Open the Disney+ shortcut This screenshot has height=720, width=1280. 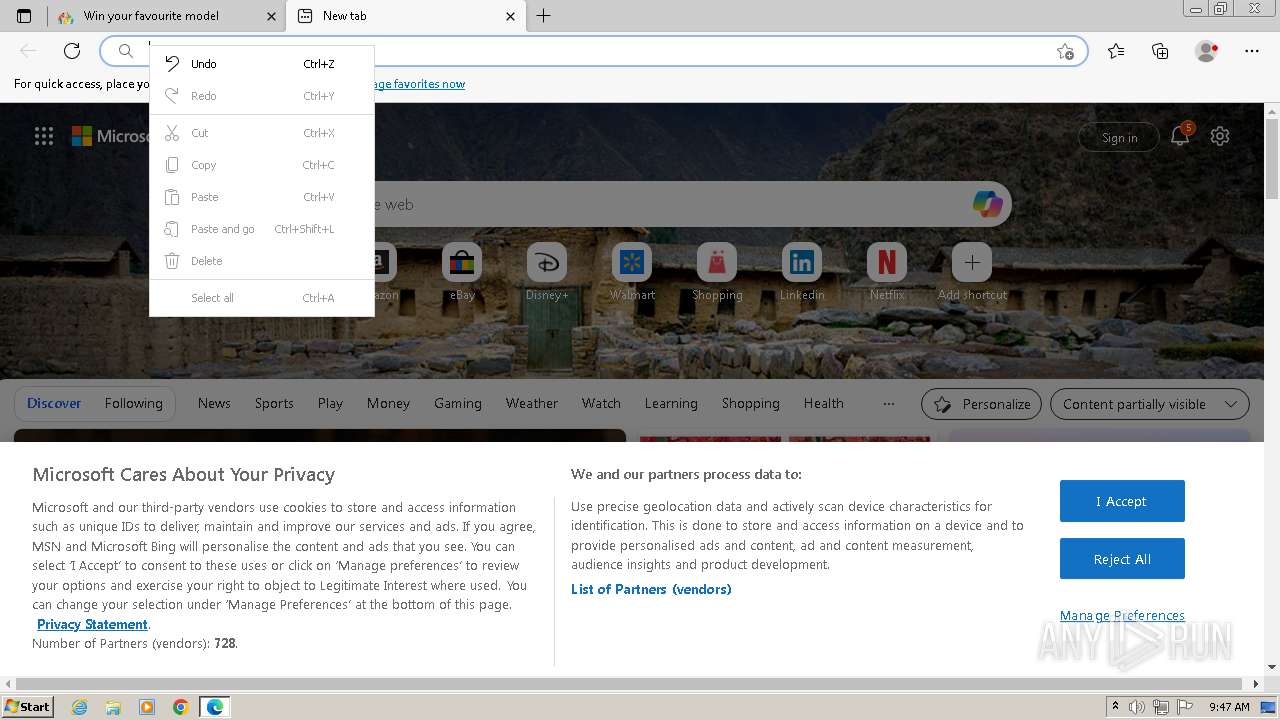[x=547, y=272]
